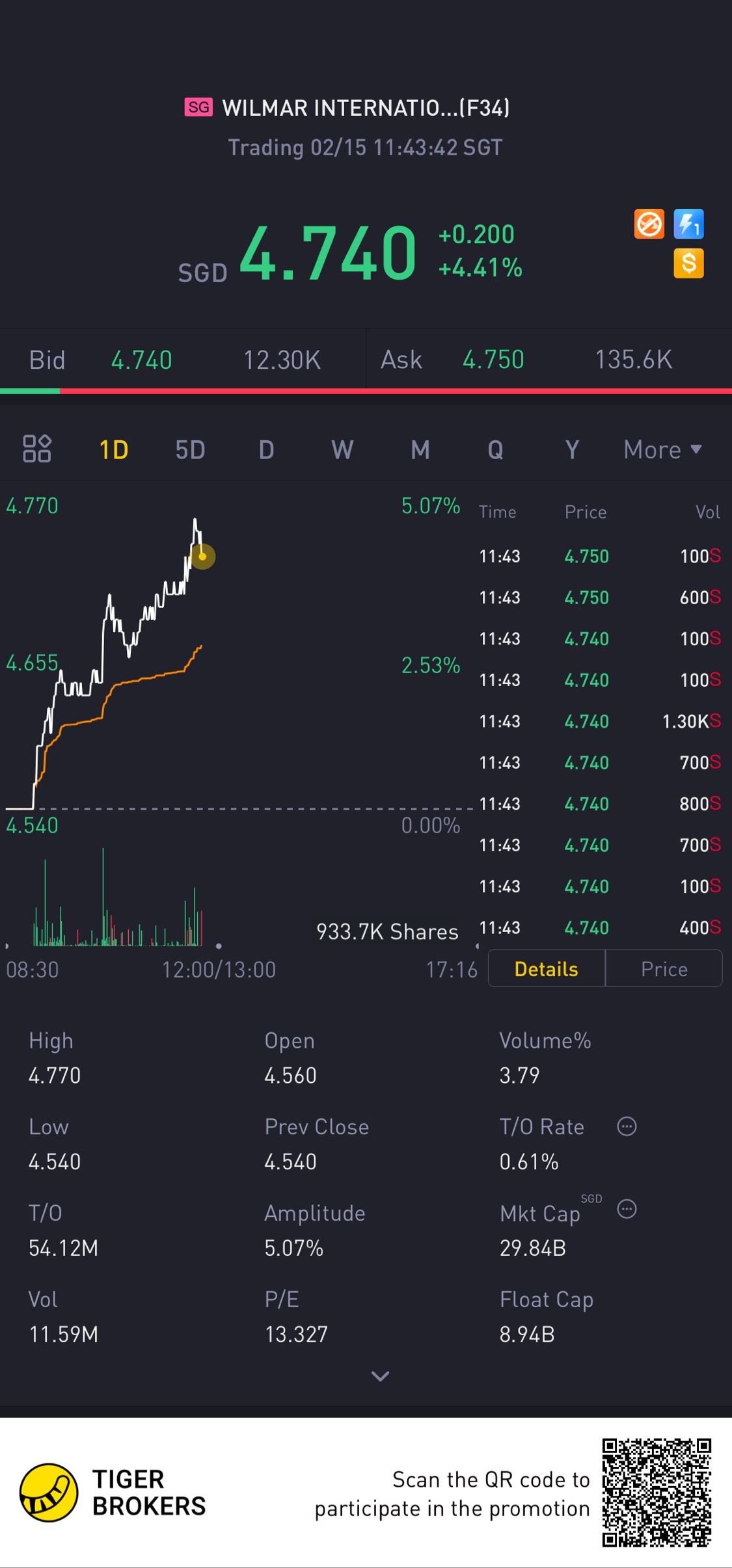Tap the blue lightning bolt badge icon
The image size is (732, 1568).
tap(688, 224)
